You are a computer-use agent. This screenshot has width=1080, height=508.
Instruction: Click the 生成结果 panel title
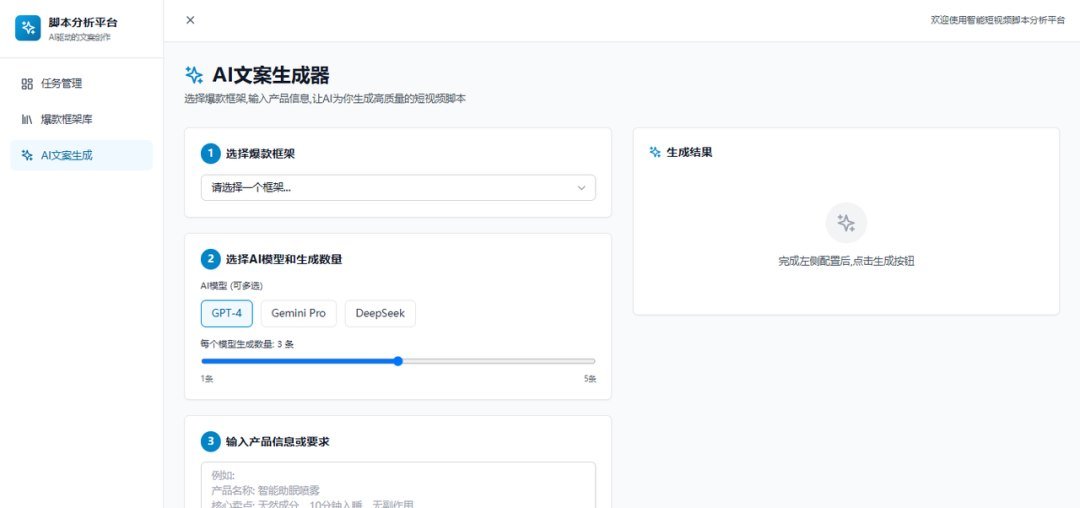click(x=689, y=152)
